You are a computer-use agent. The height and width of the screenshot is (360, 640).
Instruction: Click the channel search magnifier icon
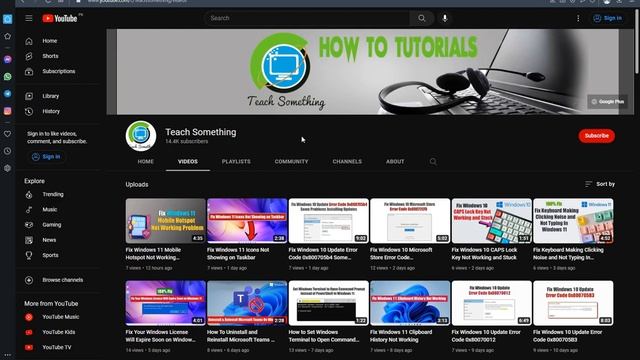pyautogui.click(x=433, y=162)
